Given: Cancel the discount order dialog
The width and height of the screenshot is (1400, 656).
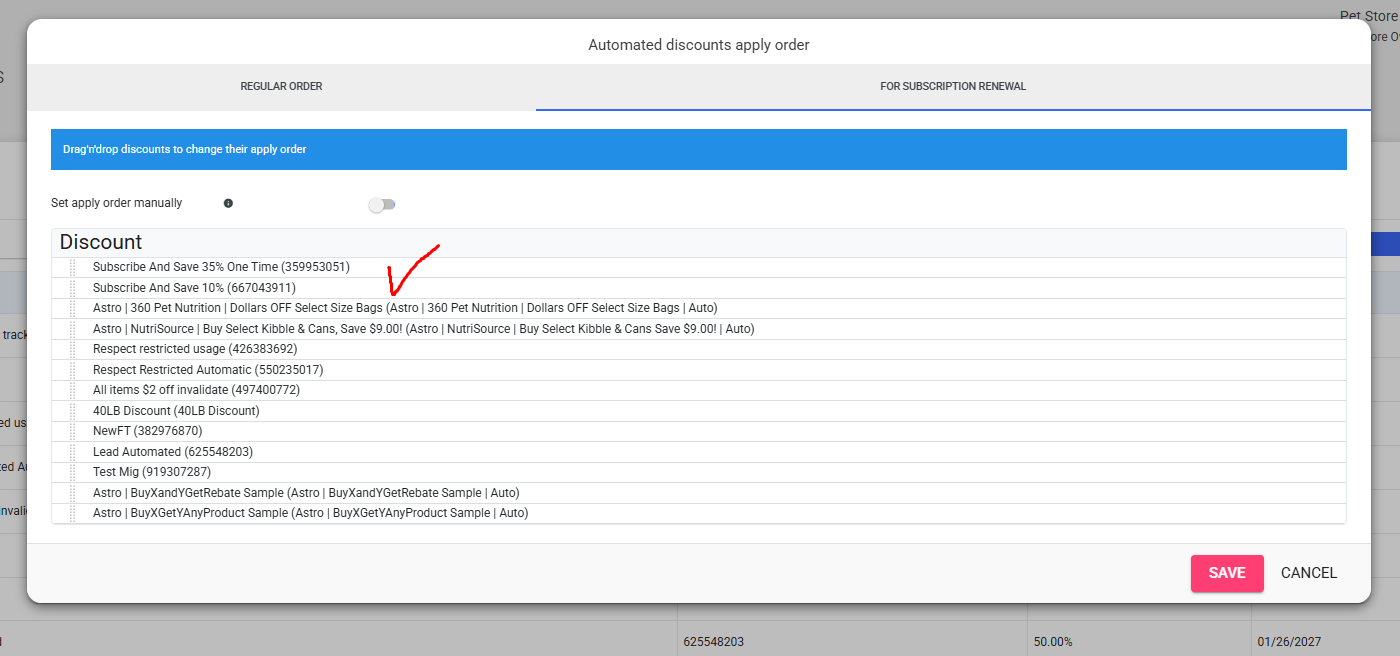Looking at the screenshot, I should click(x=1308, y=573).
